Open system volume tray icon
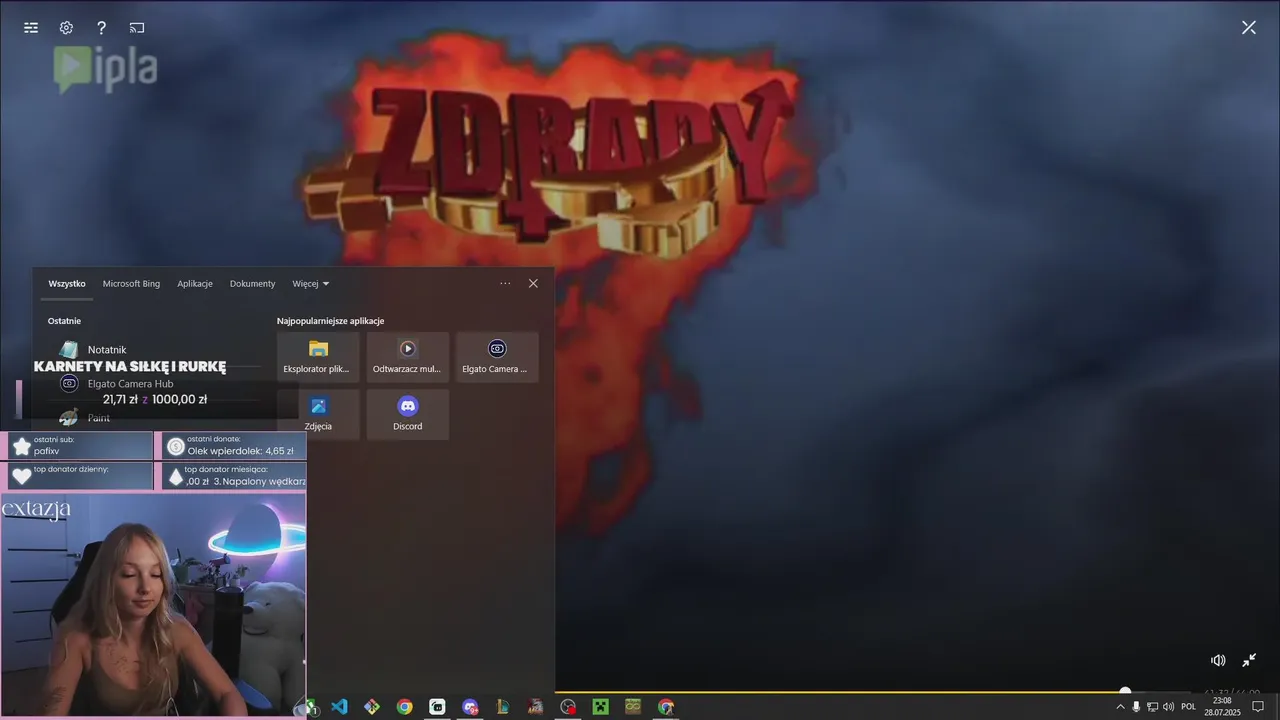Image resolution: width=1280 pixels, height=720 pixels. point(1168,706)
